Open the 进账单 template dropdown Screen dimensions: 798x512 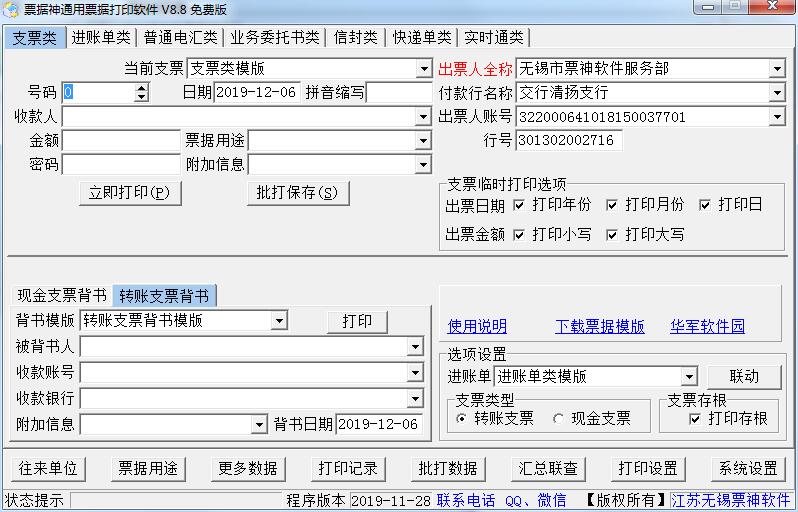tap(689, 377)
